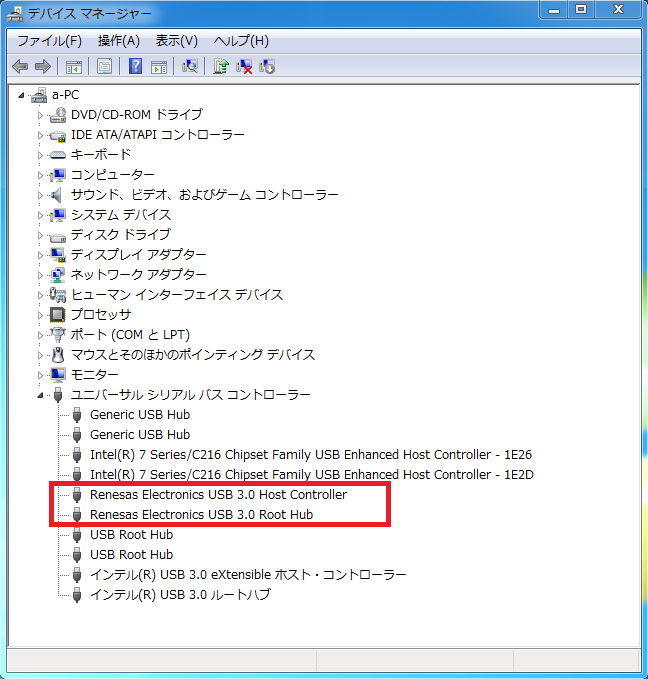Collapse the a-PC root node
Screen dimensions: 648x679
click(21, 95)
